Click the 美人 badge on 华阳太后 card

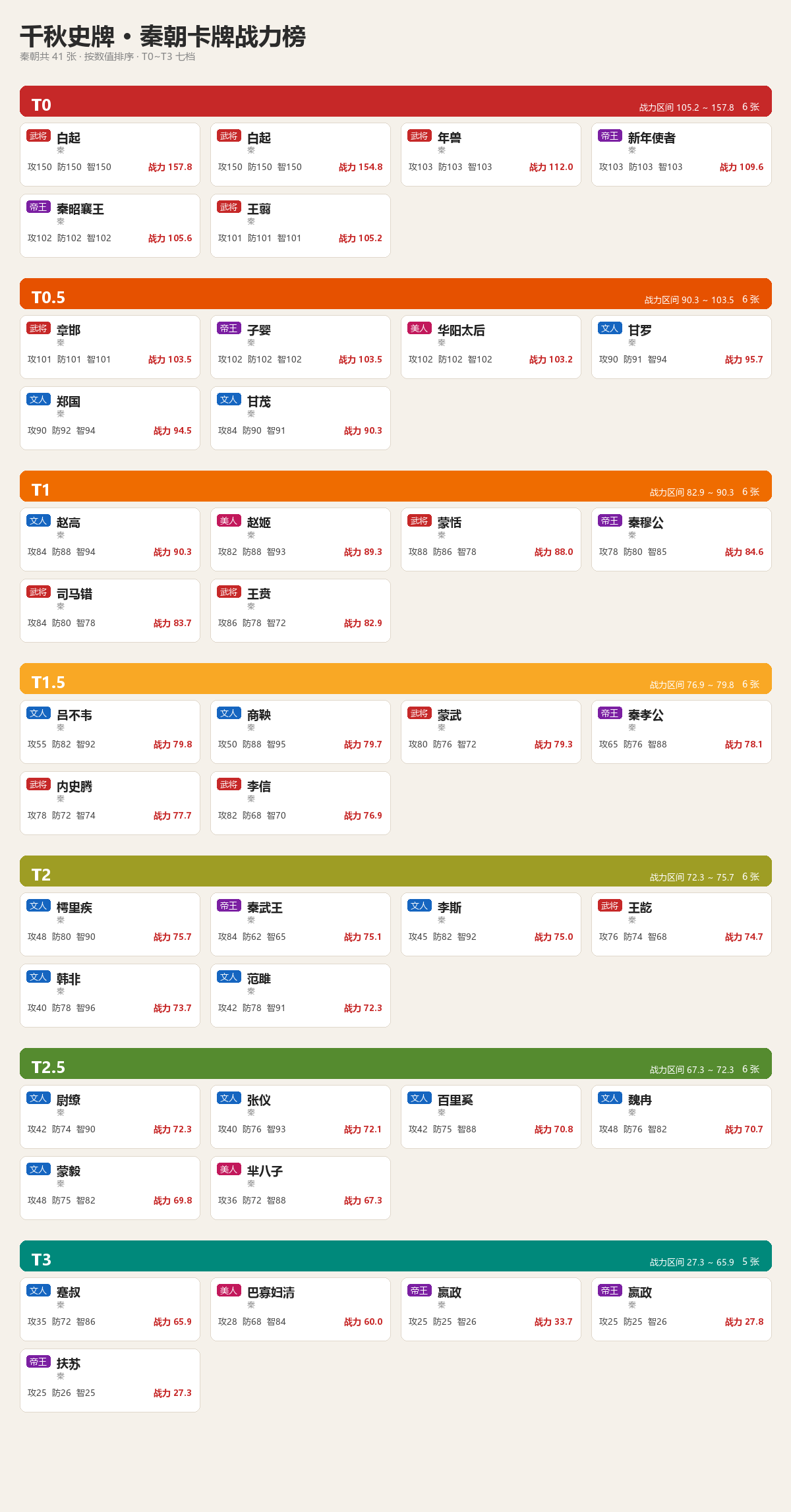(419, 328)
